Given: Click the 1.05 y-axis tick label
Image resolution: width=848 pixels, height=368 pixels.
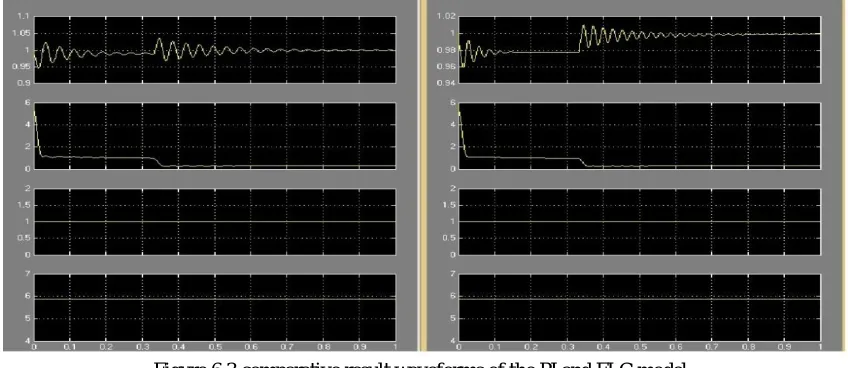Looking at the screenshot, I should click(22, 33).
